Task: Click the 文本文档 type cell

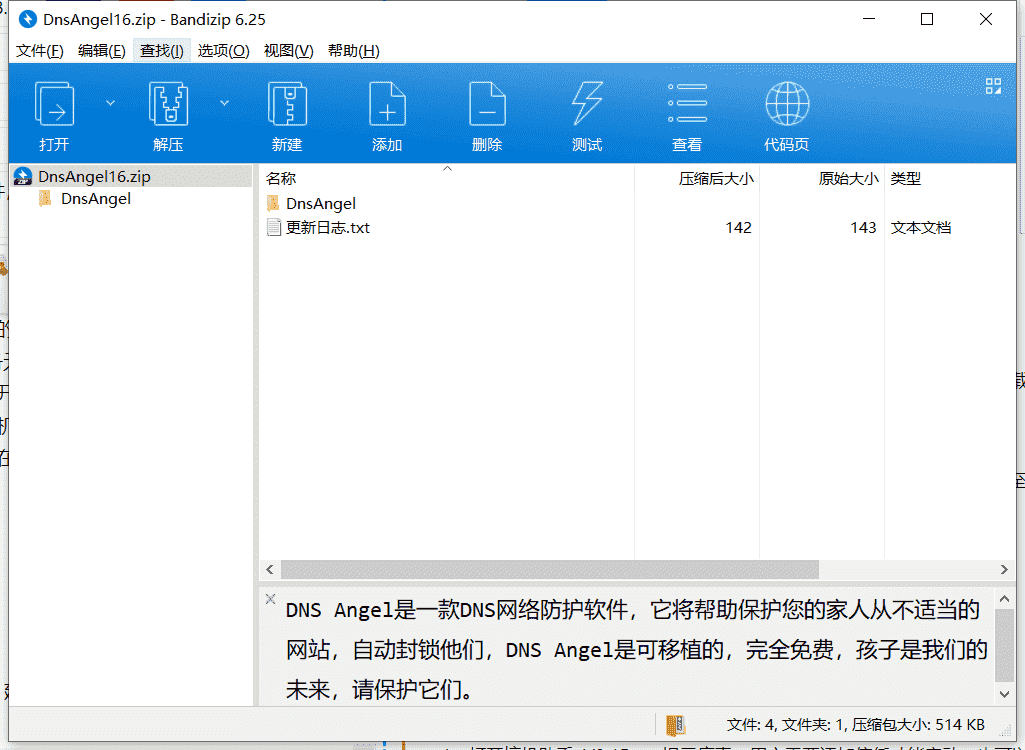Action: pos(920,228)
